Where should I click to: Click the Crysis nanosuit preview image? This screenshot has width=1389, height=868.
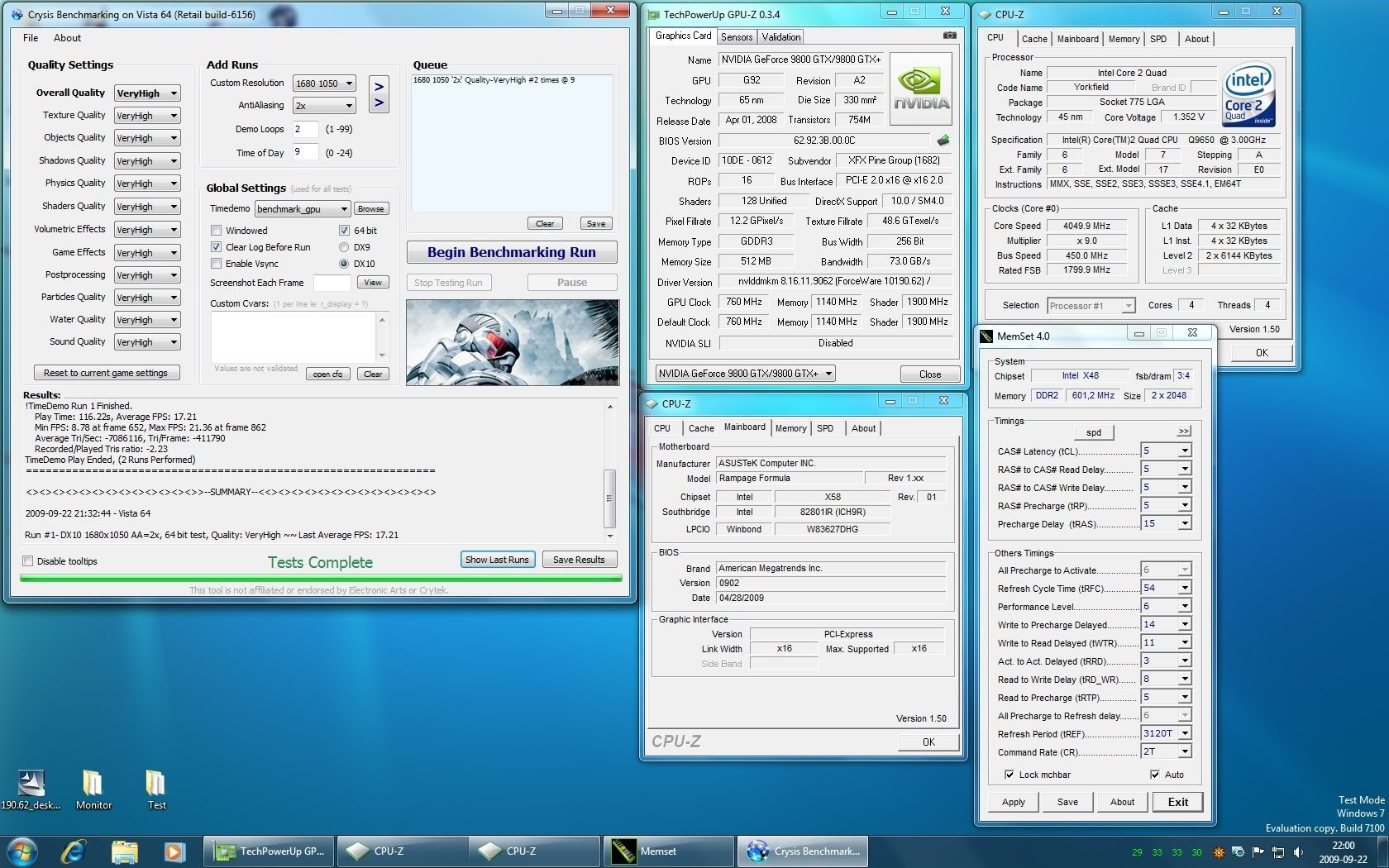tap(513, 342)
